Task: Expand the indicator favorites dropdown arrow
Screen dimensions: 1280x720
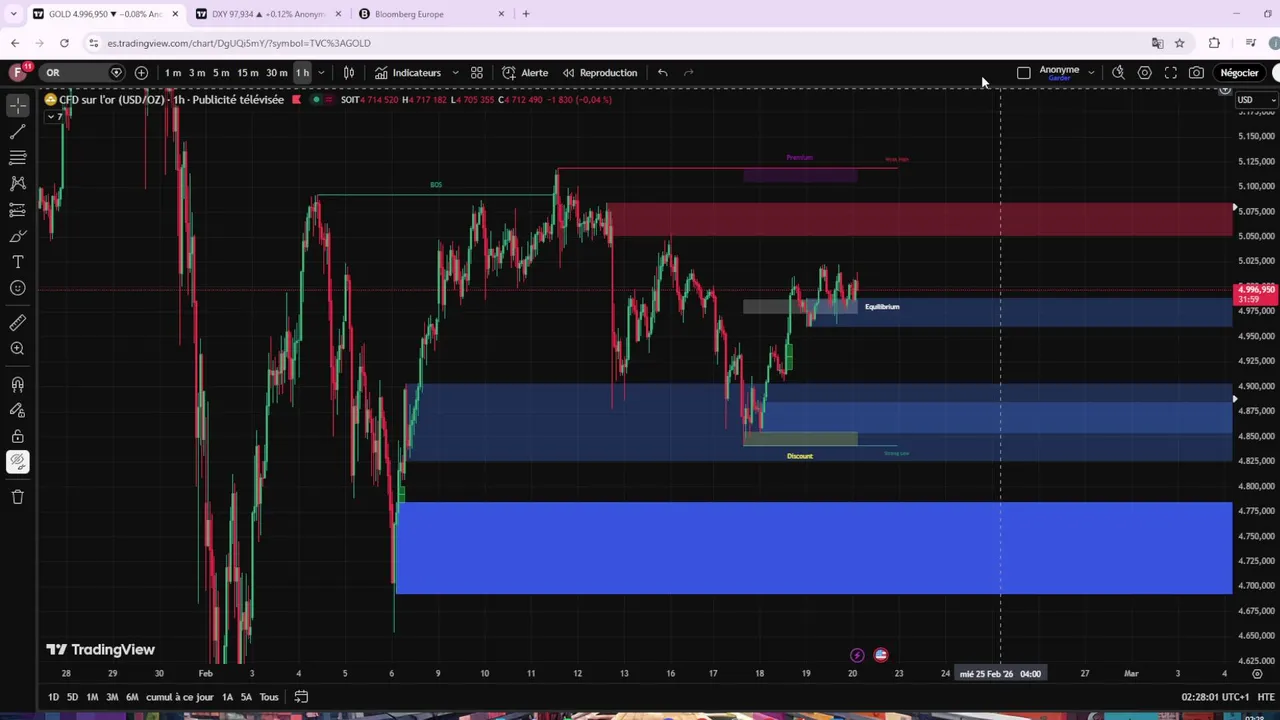Action: pos(455,72)
